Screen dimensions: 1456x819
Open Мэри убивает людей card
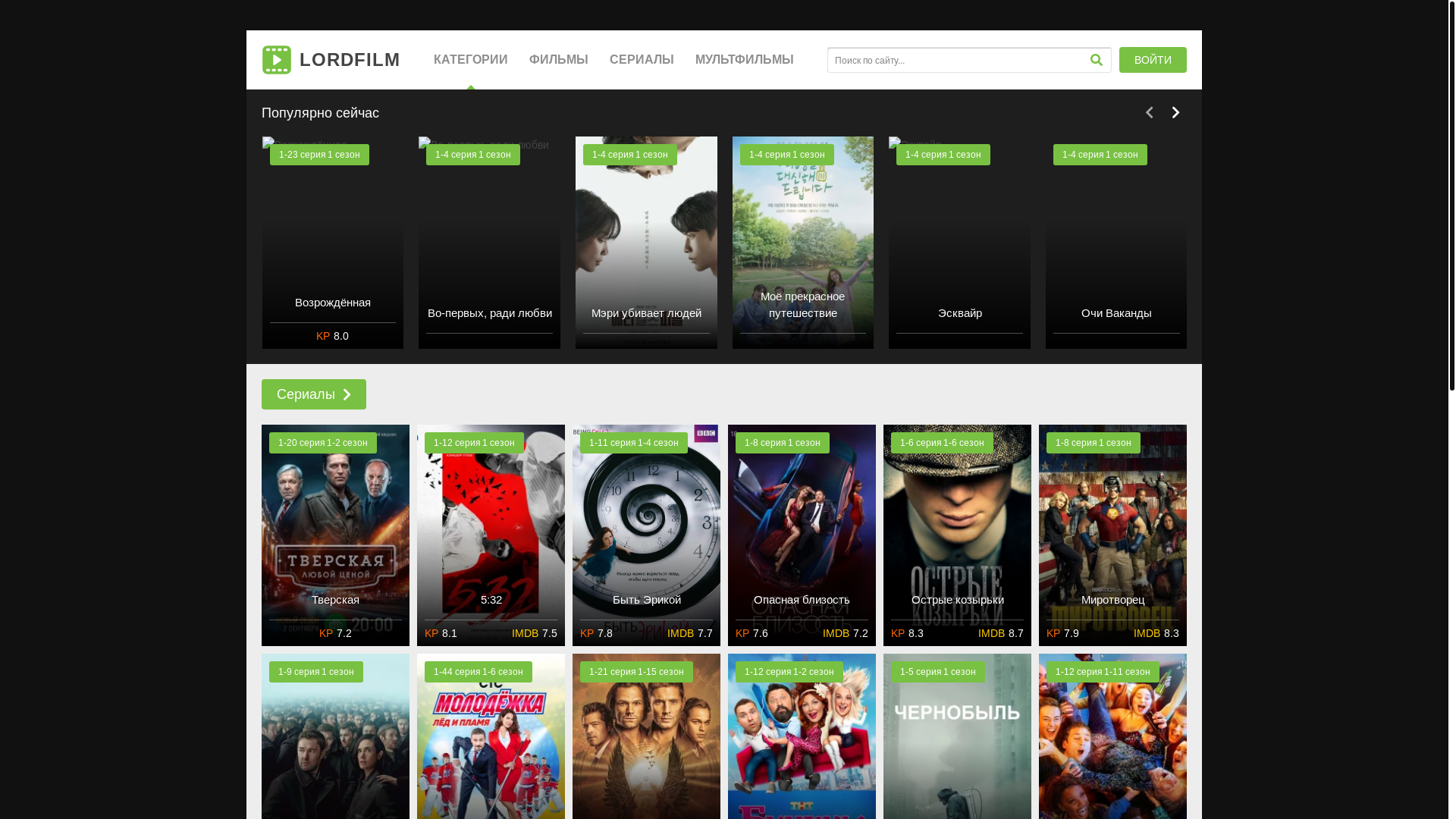[646, 243]
